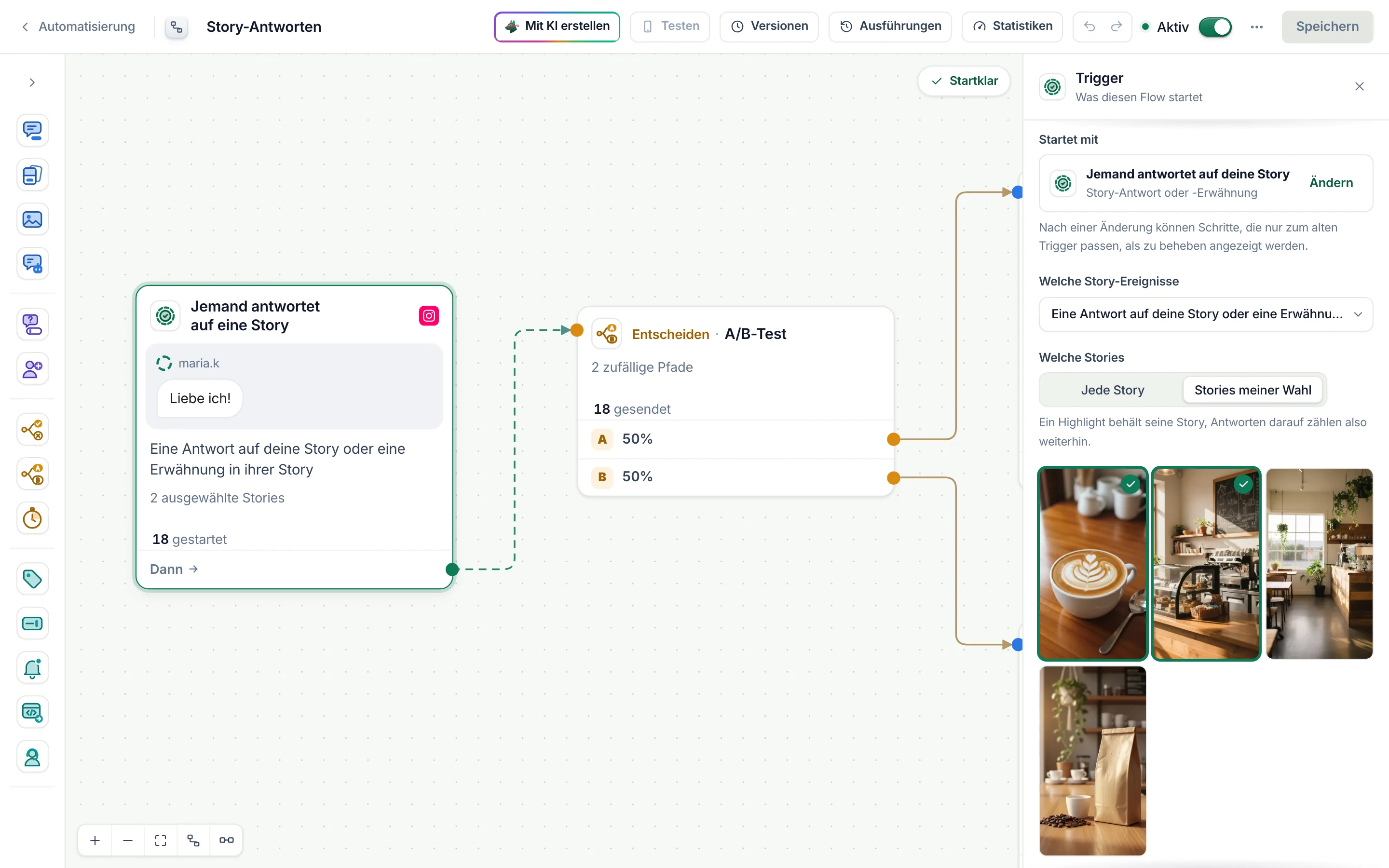Click the Testen button

pyautogui.click(x=670, y=27)
